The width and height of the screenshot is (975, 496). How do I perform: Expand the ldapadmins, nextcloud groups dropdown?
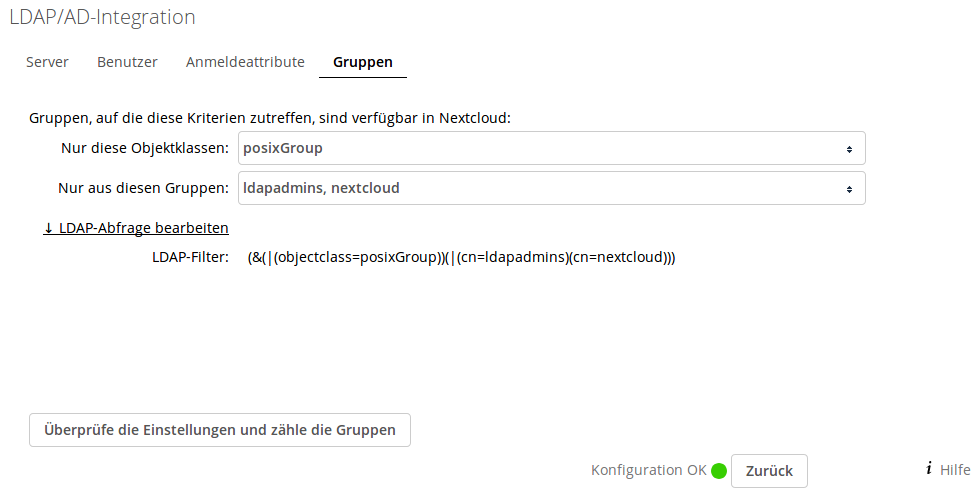point(551,188)
